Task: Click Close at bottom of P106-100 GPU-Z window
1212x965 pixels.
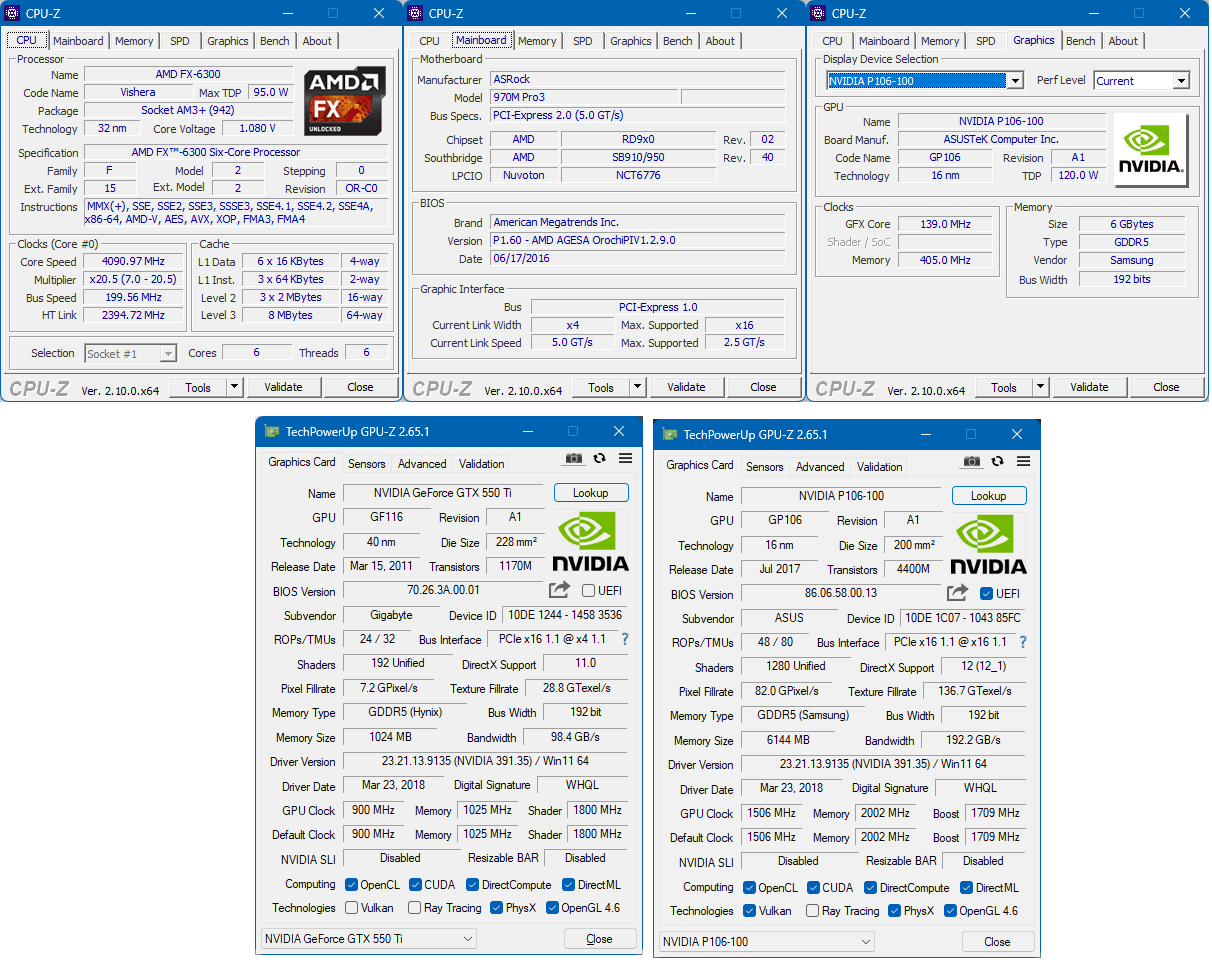Action: (998, 942)
